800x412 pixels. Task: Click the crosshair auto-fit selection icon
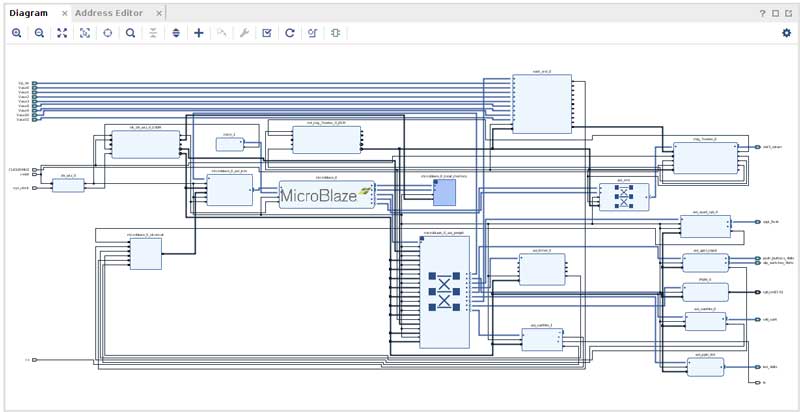[107, 33]
